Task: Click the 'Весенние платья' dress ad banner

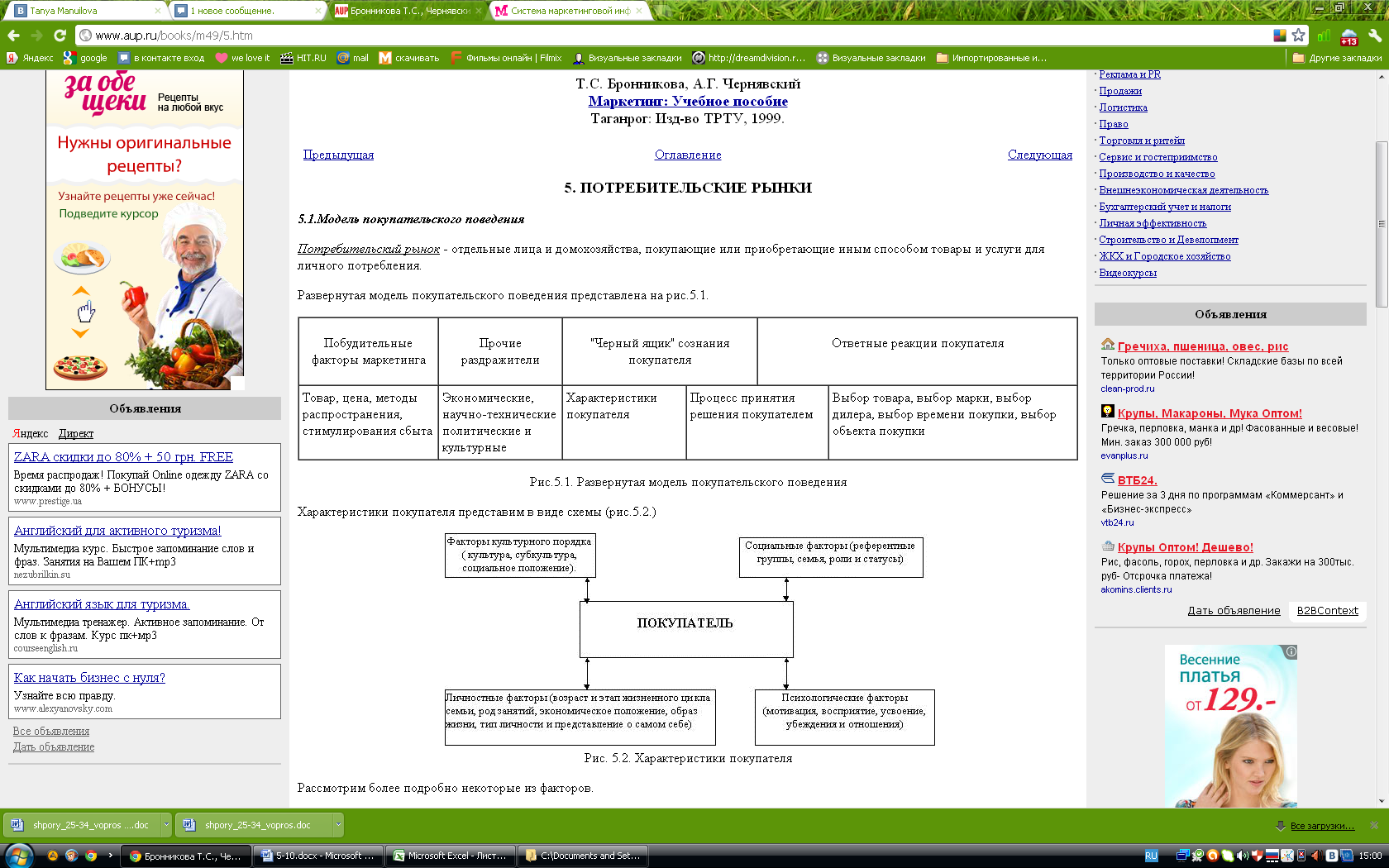Action: pyautogui.click(x=1230, y=726)
